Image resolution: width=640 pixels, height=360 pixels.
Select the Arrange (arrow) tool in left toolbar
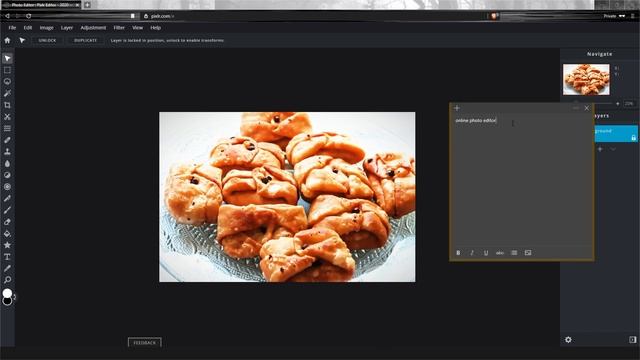coord(7,59)
